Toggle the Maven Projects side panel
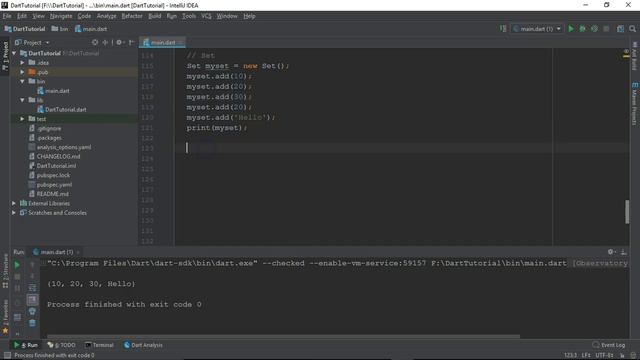 click(635, 104)
